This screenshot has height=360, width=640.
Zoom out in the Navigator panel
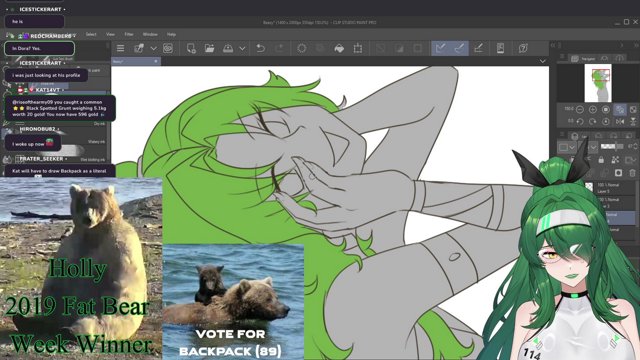[580, 109]
